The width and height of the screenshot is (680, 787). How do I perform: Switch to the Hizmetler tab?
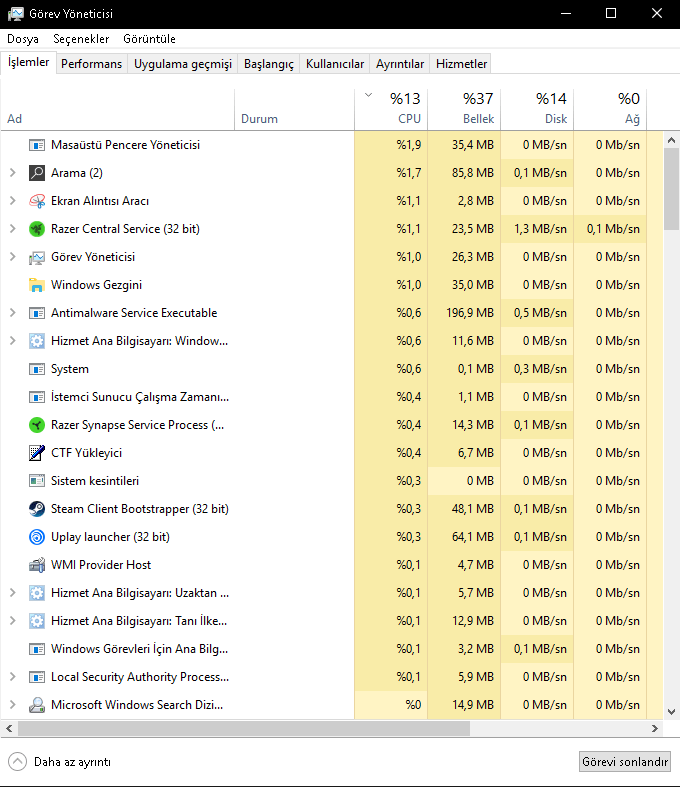point(461,64)
